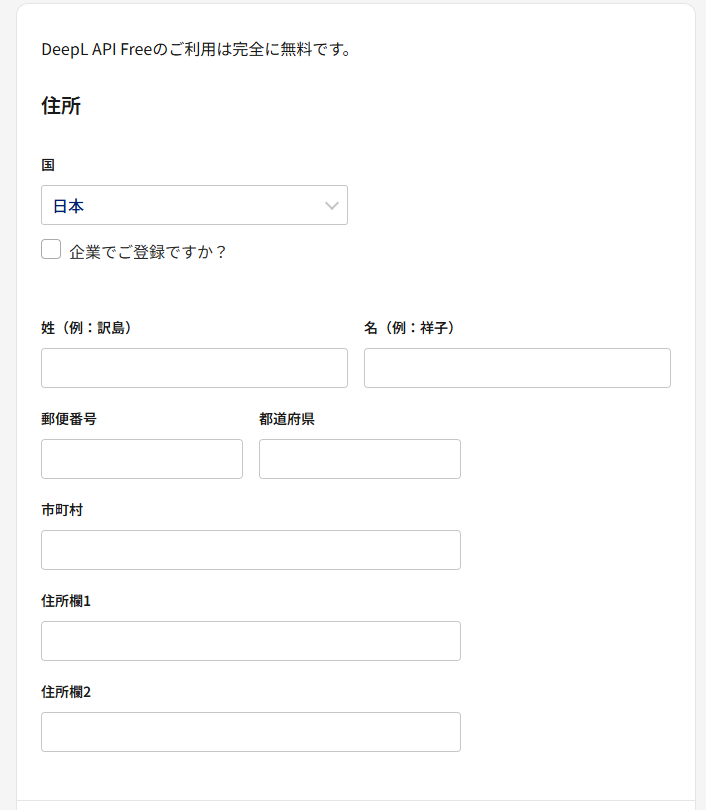Click into the 郵便番号 postal code field
The image size is (706, 810).
pos(142,459)
